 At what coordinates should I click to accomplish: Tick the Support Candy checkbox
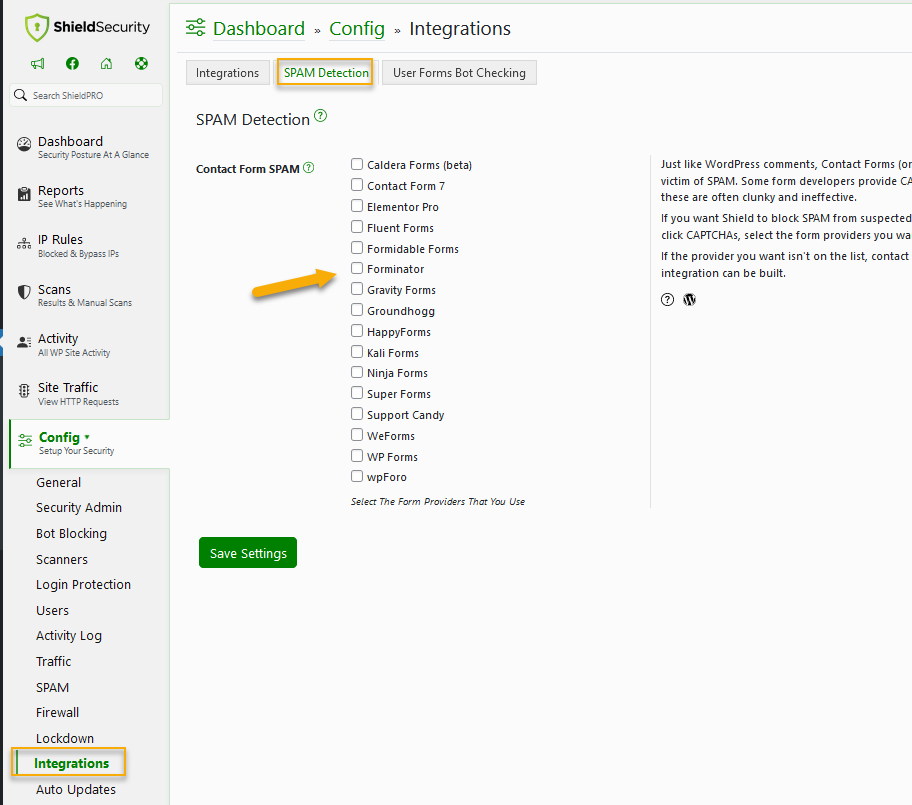(357, 414)
